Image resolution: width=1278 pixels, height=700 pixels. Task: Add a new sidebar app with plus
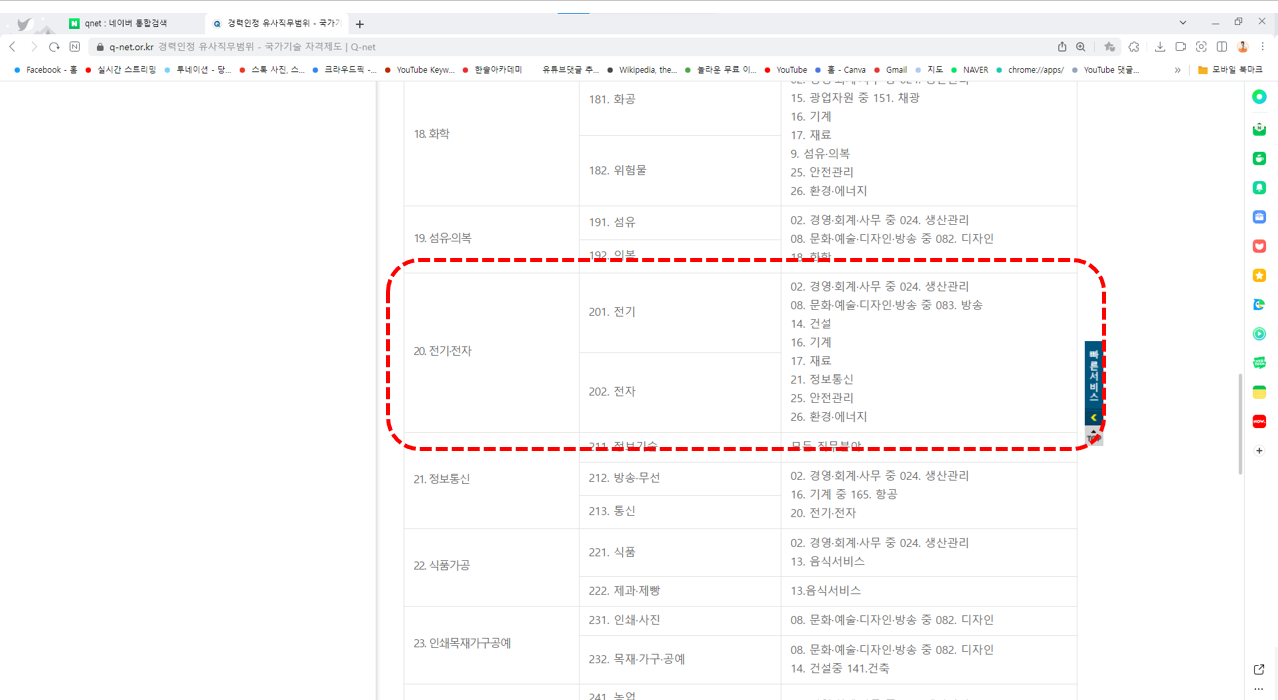(x=1259, y=451)
